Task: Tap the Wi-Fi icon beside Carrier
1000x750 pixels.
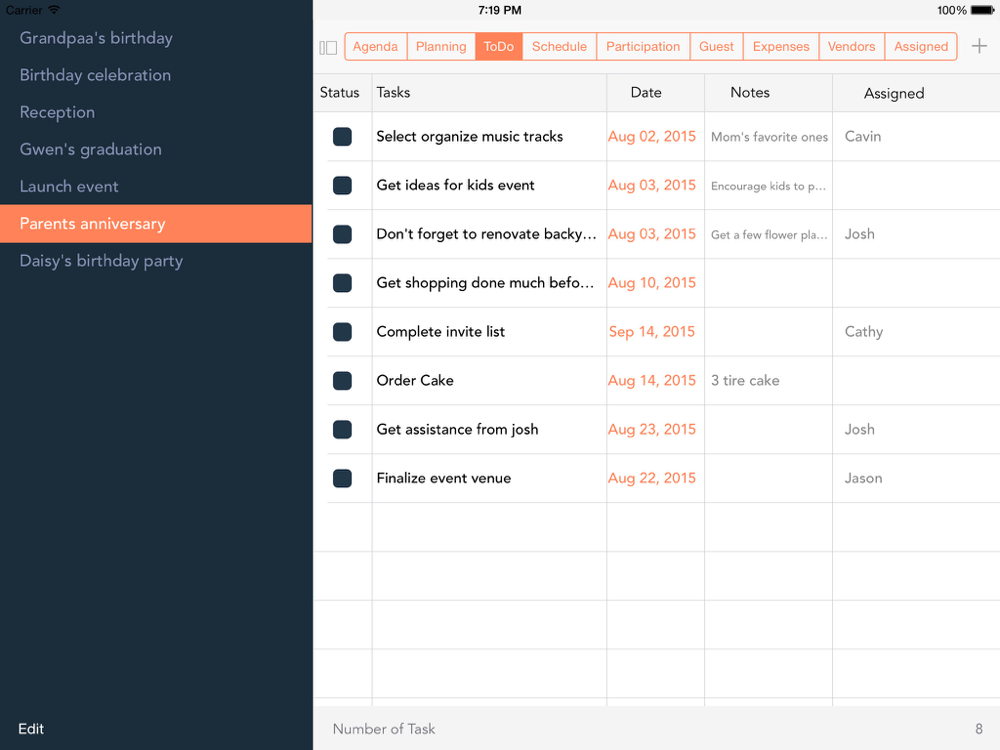Action: (x=54, y=10)
